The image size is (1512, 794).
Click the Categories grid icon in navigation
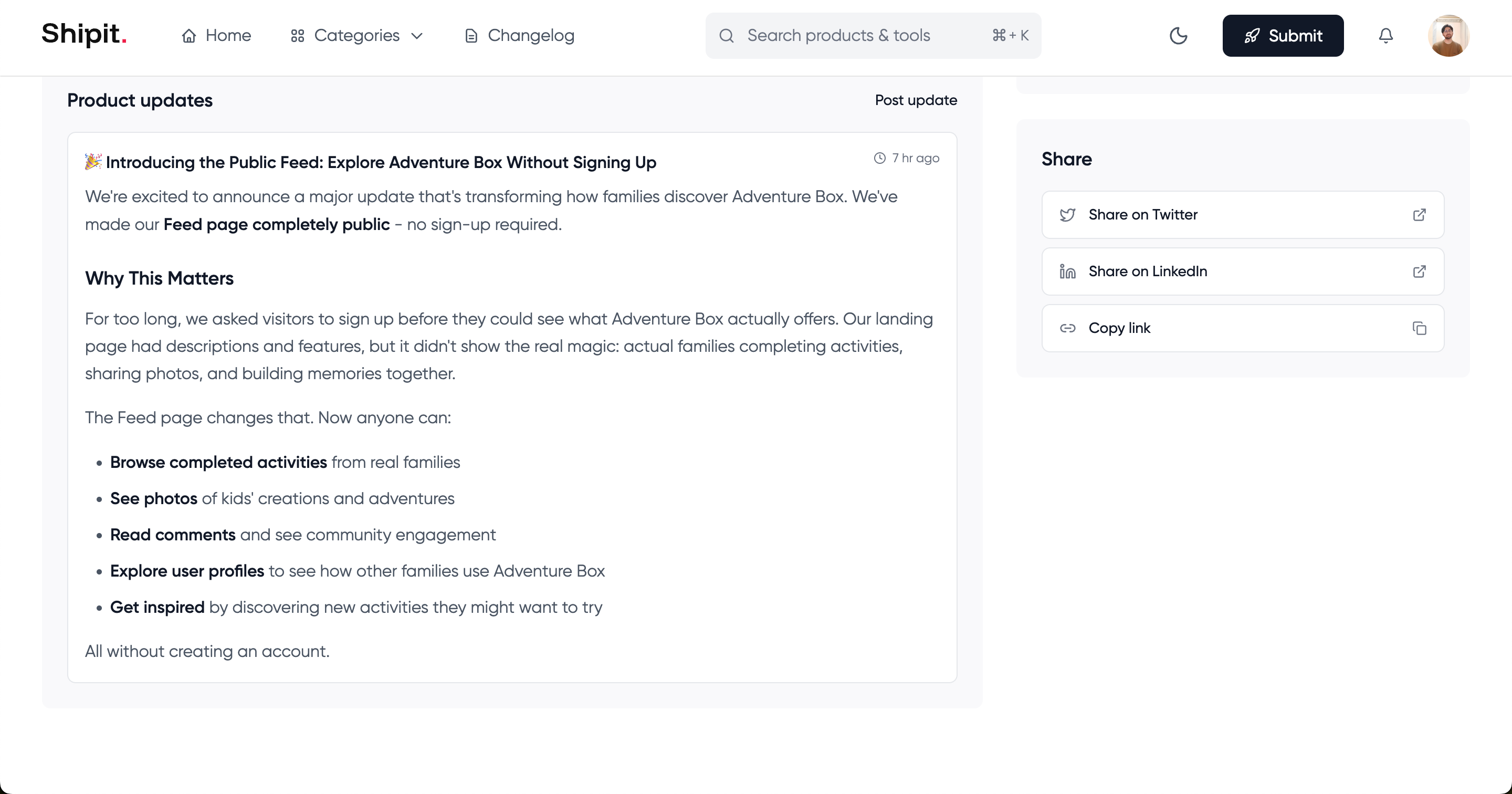point(297,35)
